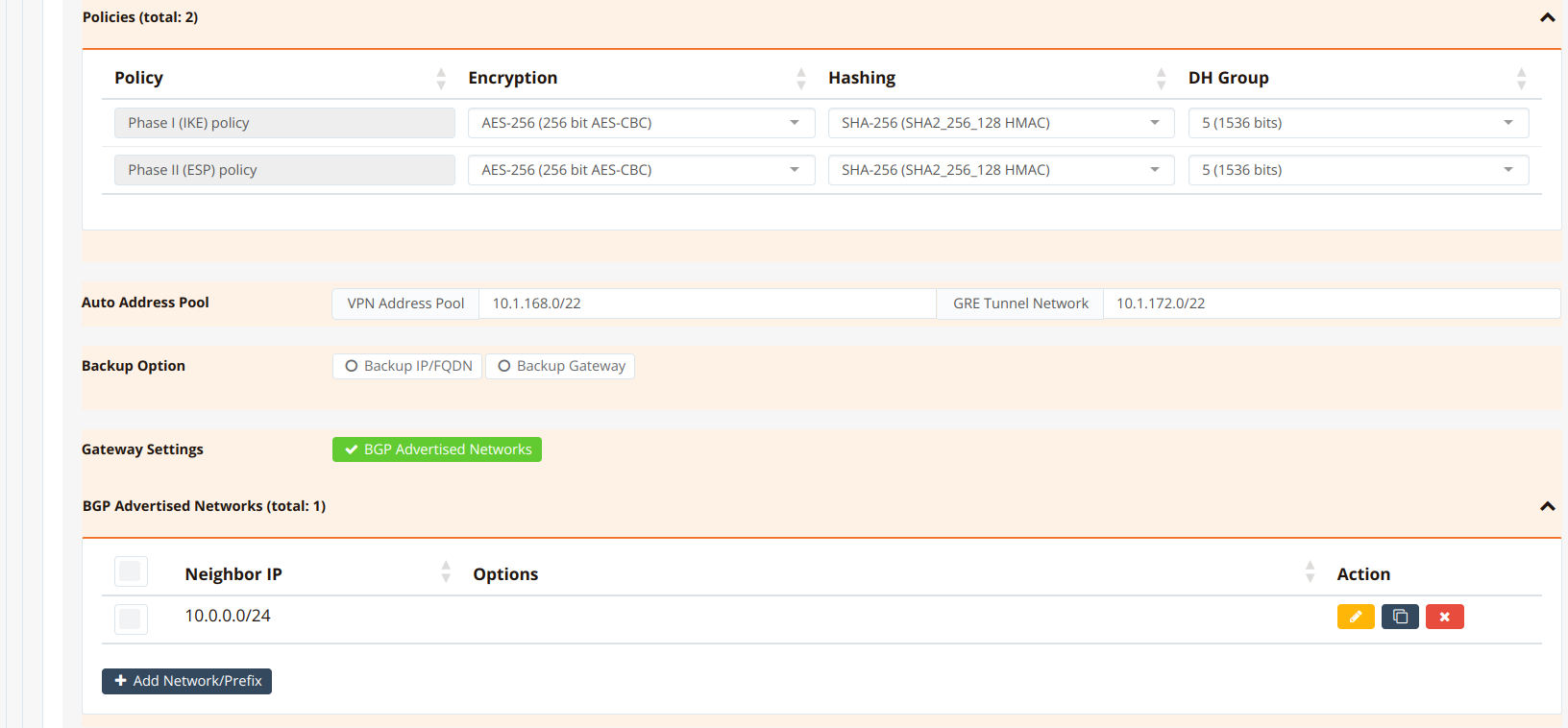Select Backup Gateway option
Image resolution: width=1568 pixels, height=728 pixels.
click(x=560, y=366)
